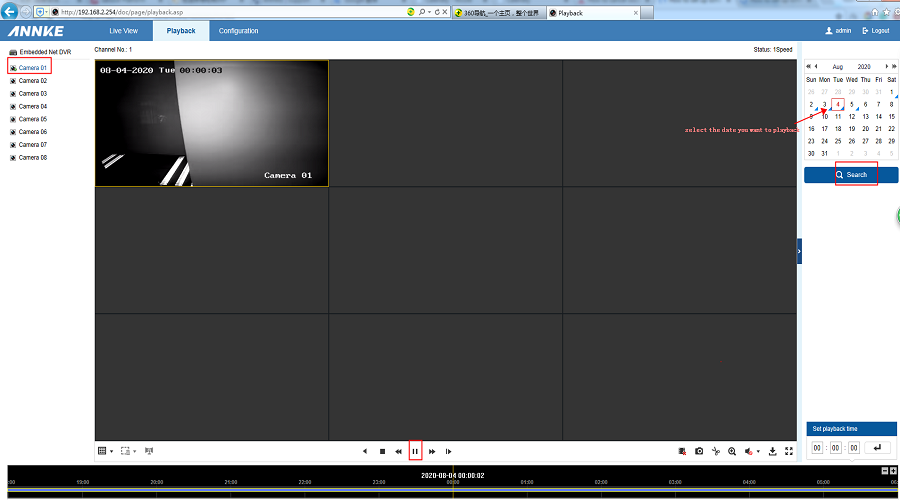The image size is (900, 500).
Task: Collapse the right side panel arrow
Action: (x=799, y=251)
